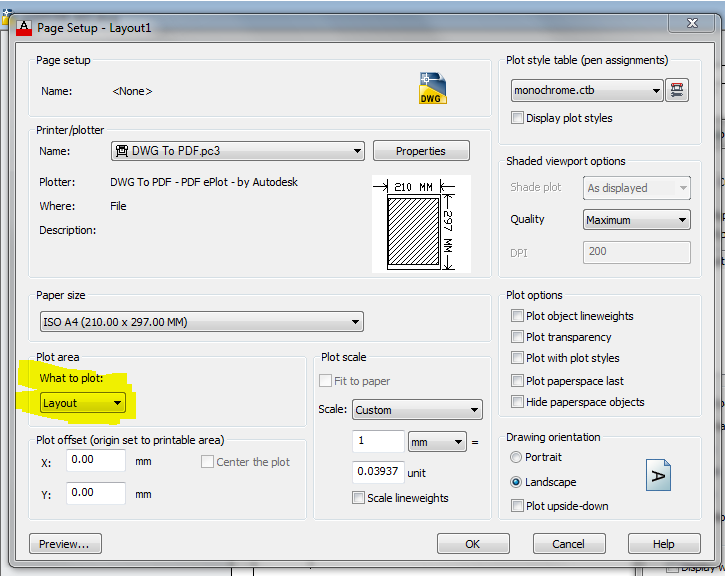
Task: Open the printer name DWG To PDF.pc3 dropdown
Action: [238, 151]
